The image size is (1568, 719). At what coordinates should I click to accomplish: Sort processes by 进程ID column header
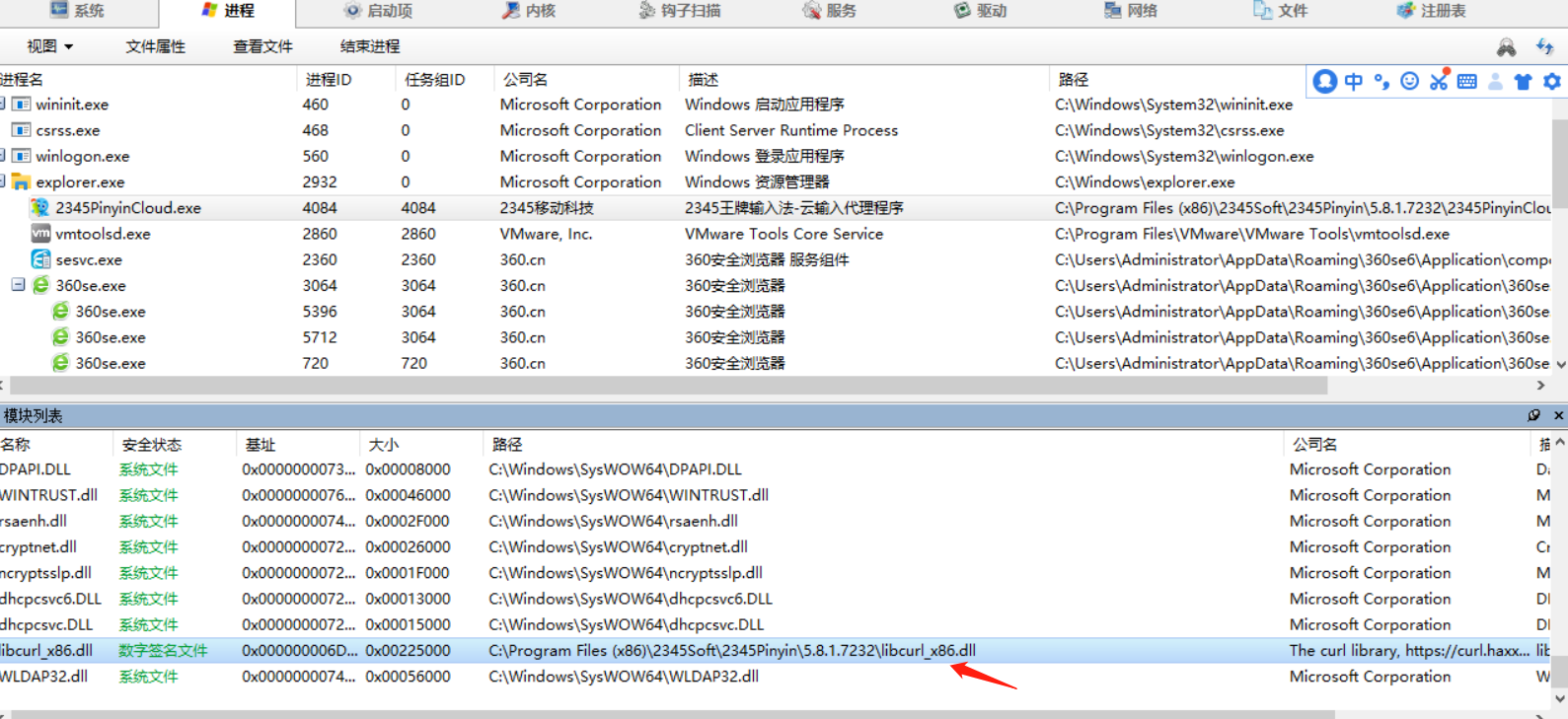(x=345, y=79)
